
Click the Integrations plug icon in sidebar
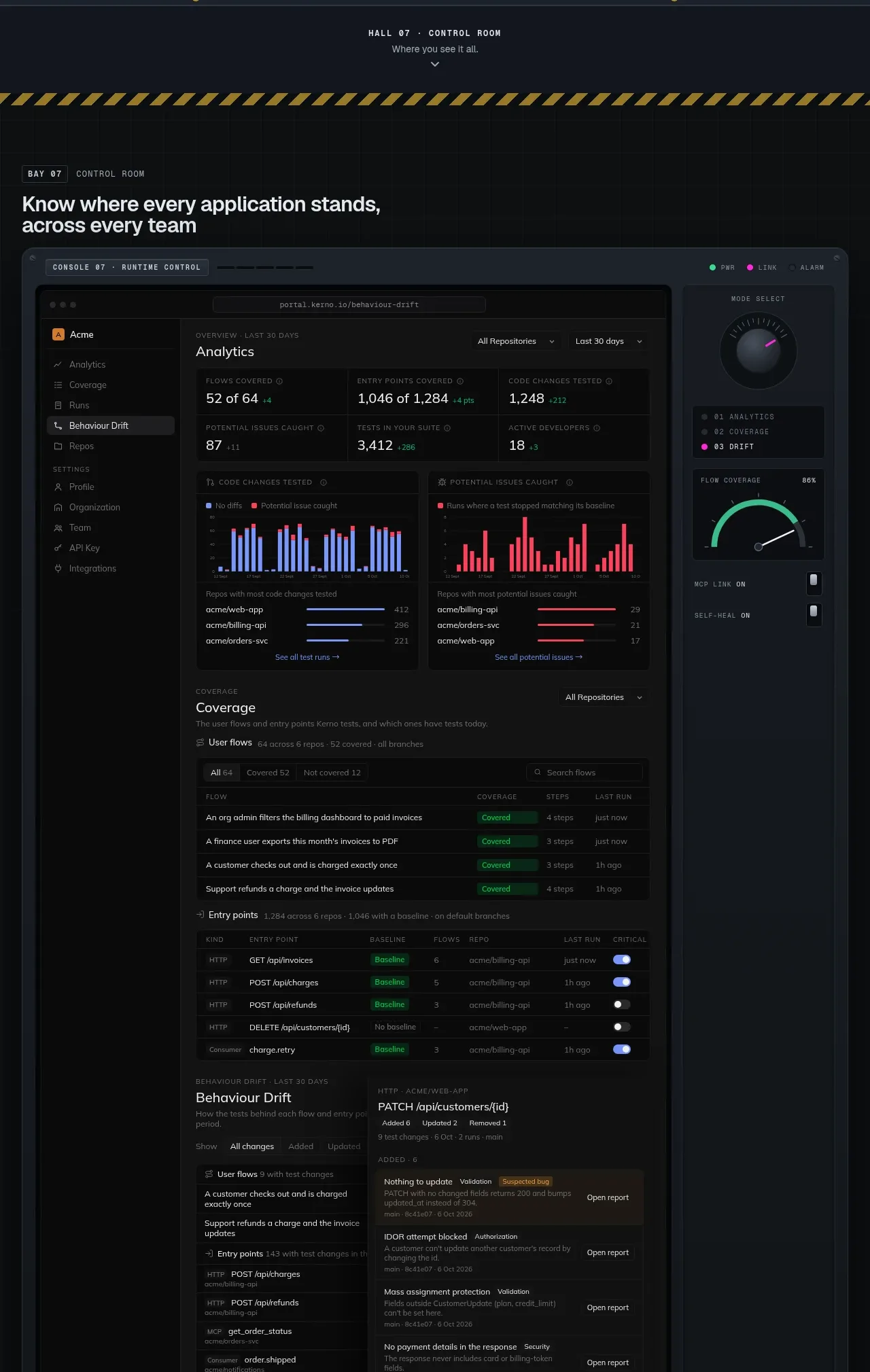tap(58, 569)
